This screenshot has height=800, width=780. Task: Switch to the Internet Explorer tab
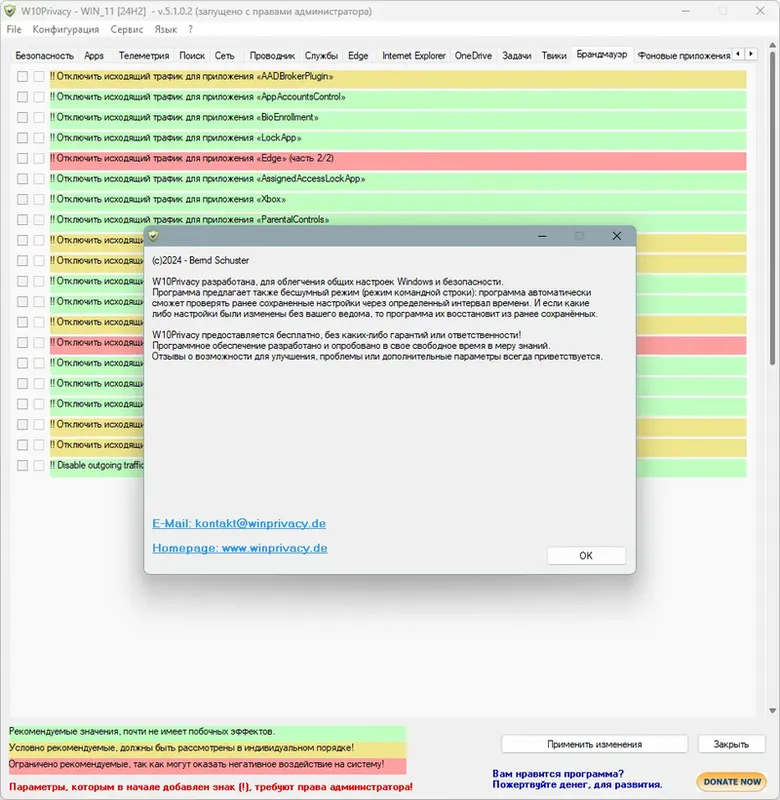414,56
